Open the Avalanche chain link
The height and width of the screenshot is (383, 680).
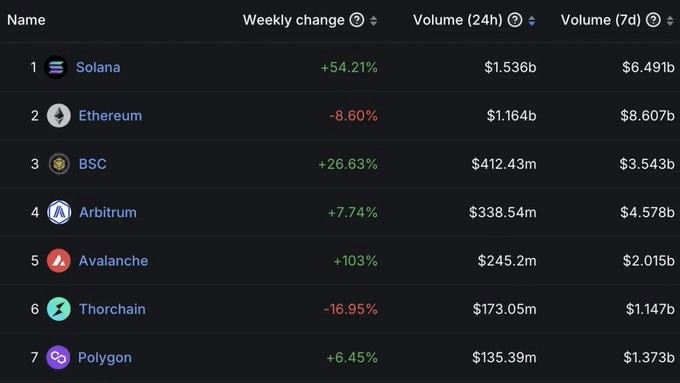(113, 261)
